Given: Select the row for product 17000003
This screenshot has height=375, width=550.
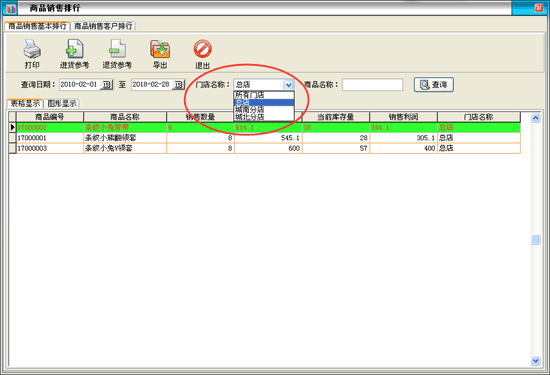Looking at the screenshot, I should click(264, 148).
